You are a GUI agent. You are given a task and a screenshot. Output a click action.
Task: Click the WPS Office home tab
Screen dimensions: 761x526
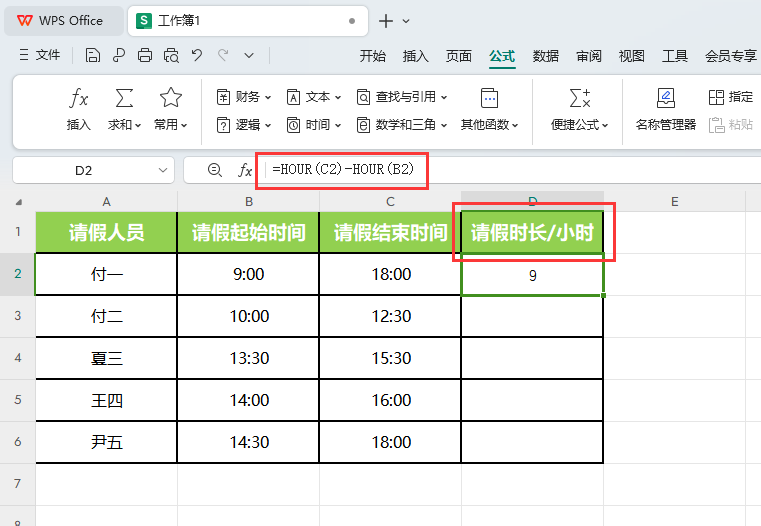click(x=64, y=21)
